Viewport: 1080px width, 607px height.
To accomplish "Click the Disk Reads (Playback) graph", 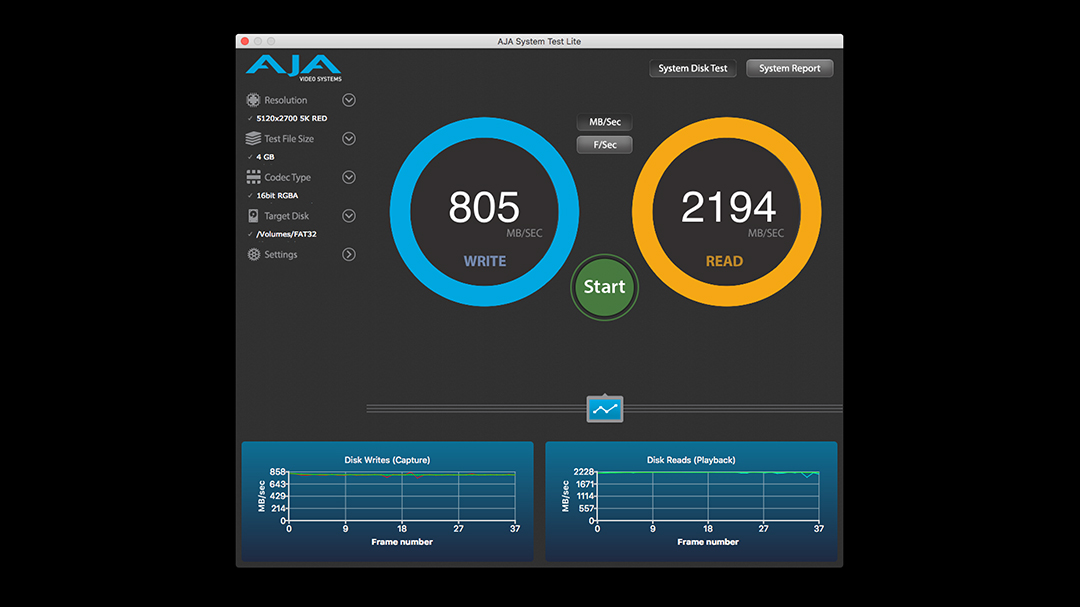I will pos(692,502).
